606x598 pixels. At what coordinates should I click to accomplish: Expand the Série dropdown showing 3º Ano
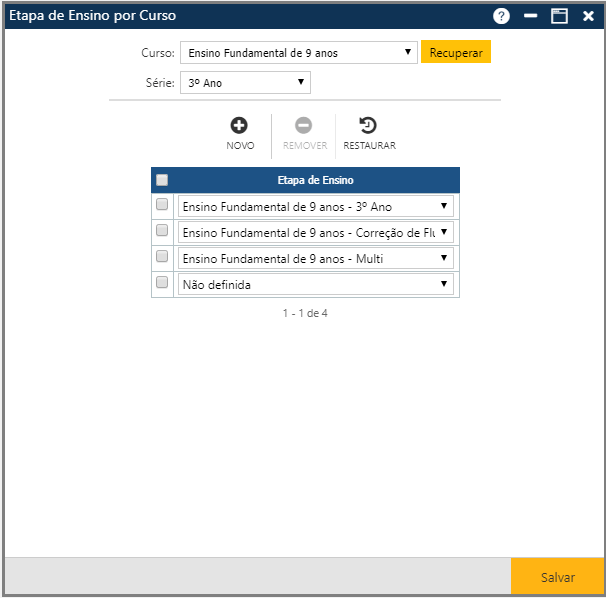(245, 83)
